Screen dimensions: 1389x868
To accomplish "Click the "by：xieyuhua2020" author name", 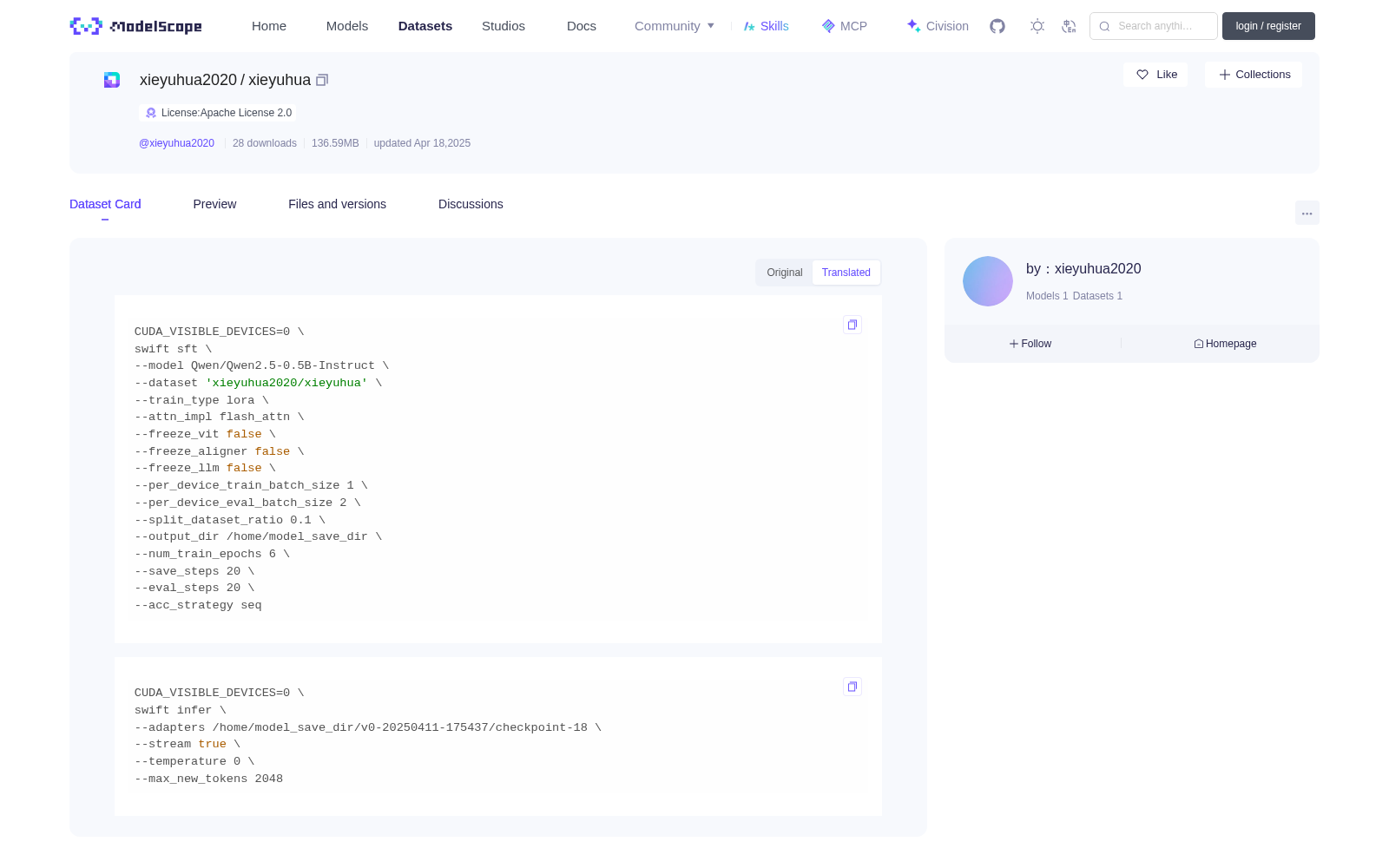I will click(x=1083, y=269).
